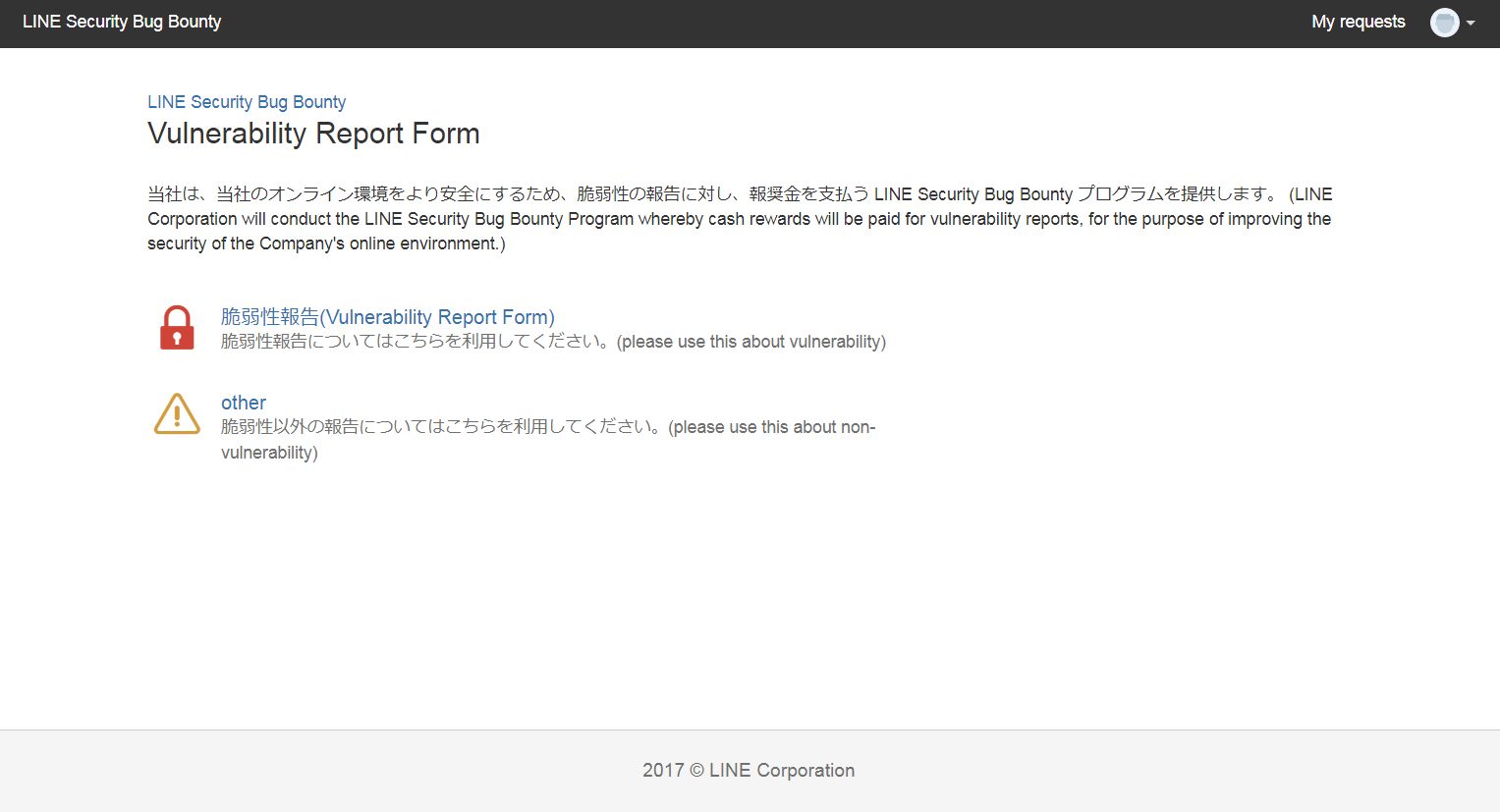This screenshot has height=812, width=1500.
Task: Expand the caret arrow beside the avatar
Action: pos(1471,24)
